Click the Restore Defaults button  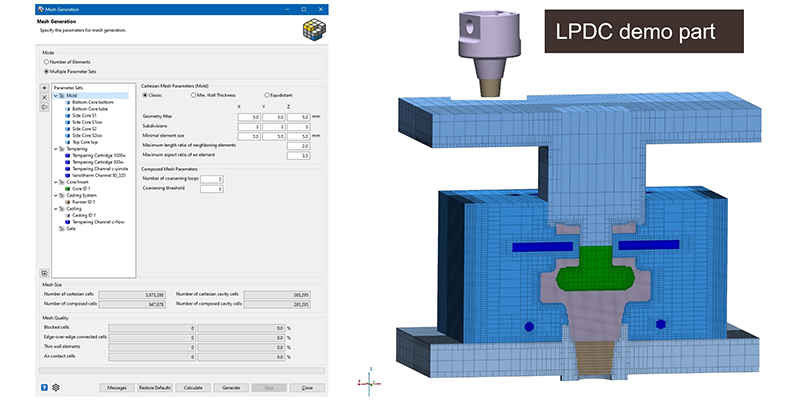tap(153, 387)
